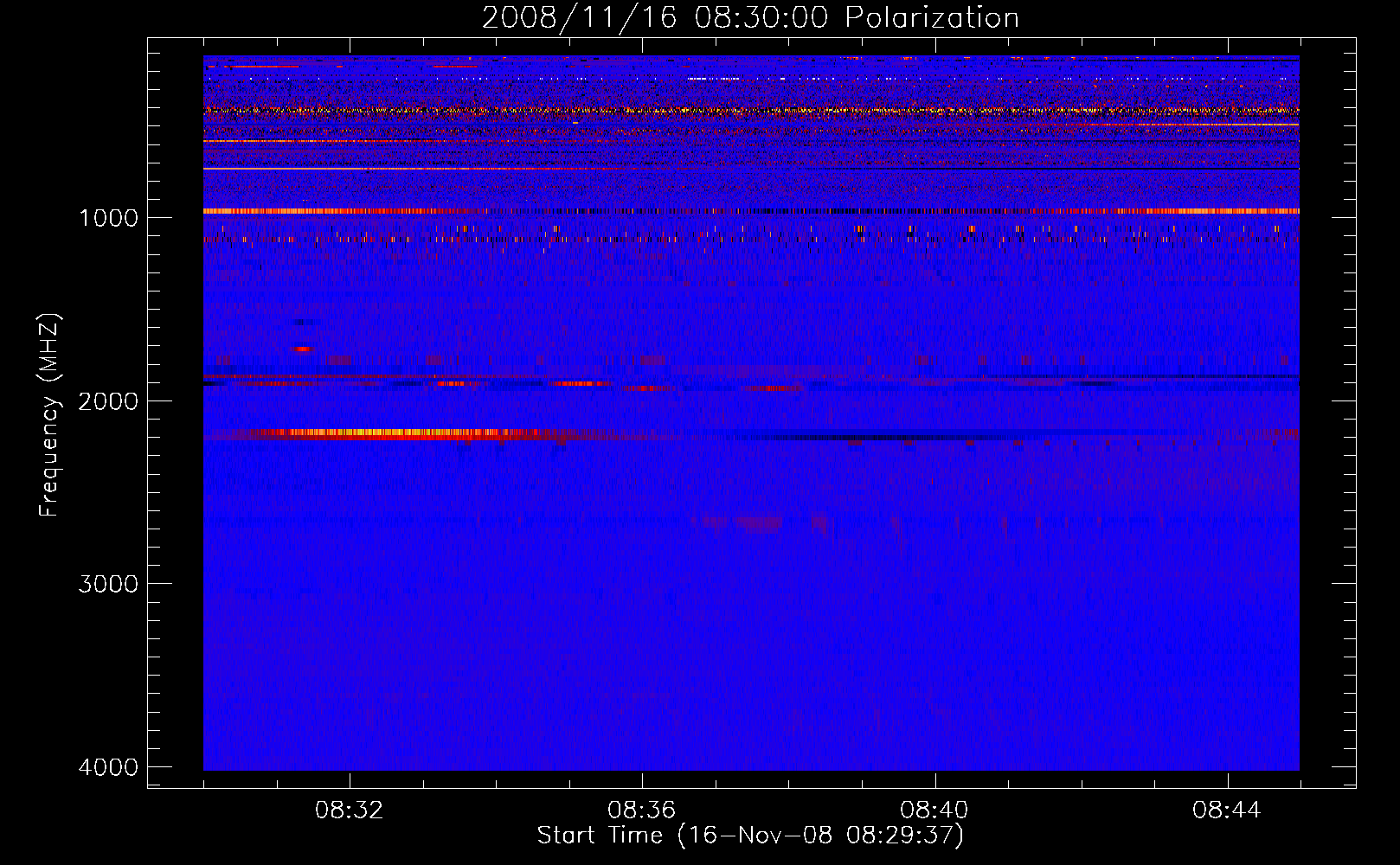Click the 'Start Time (16-Nov-08 08:29:37)' label

(x=750, y=836)
